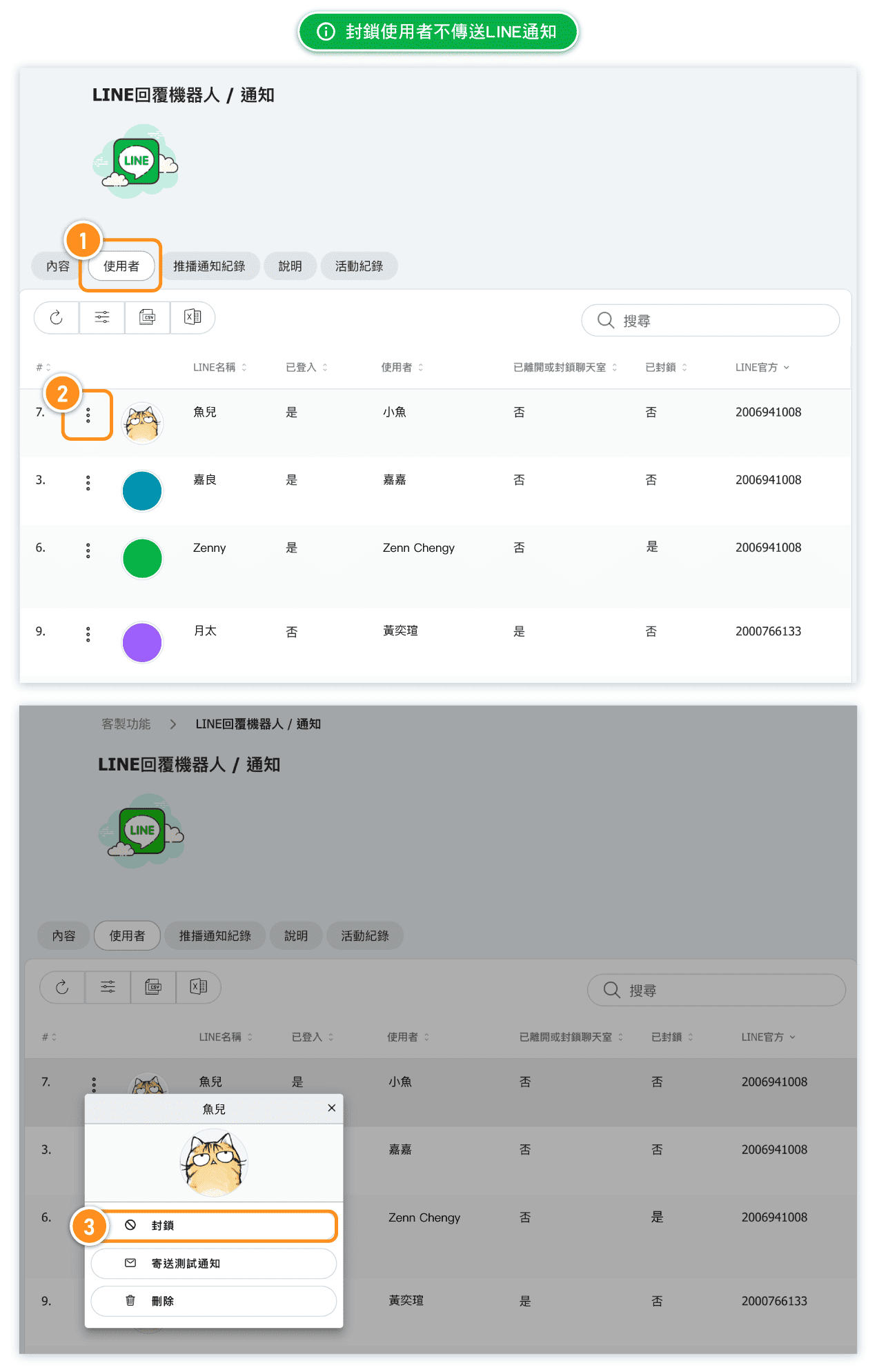Expand LINE官方 column chevron in undimmed table
The width and height of the screenshot is (877, 1372).
[x=787, y=368]
